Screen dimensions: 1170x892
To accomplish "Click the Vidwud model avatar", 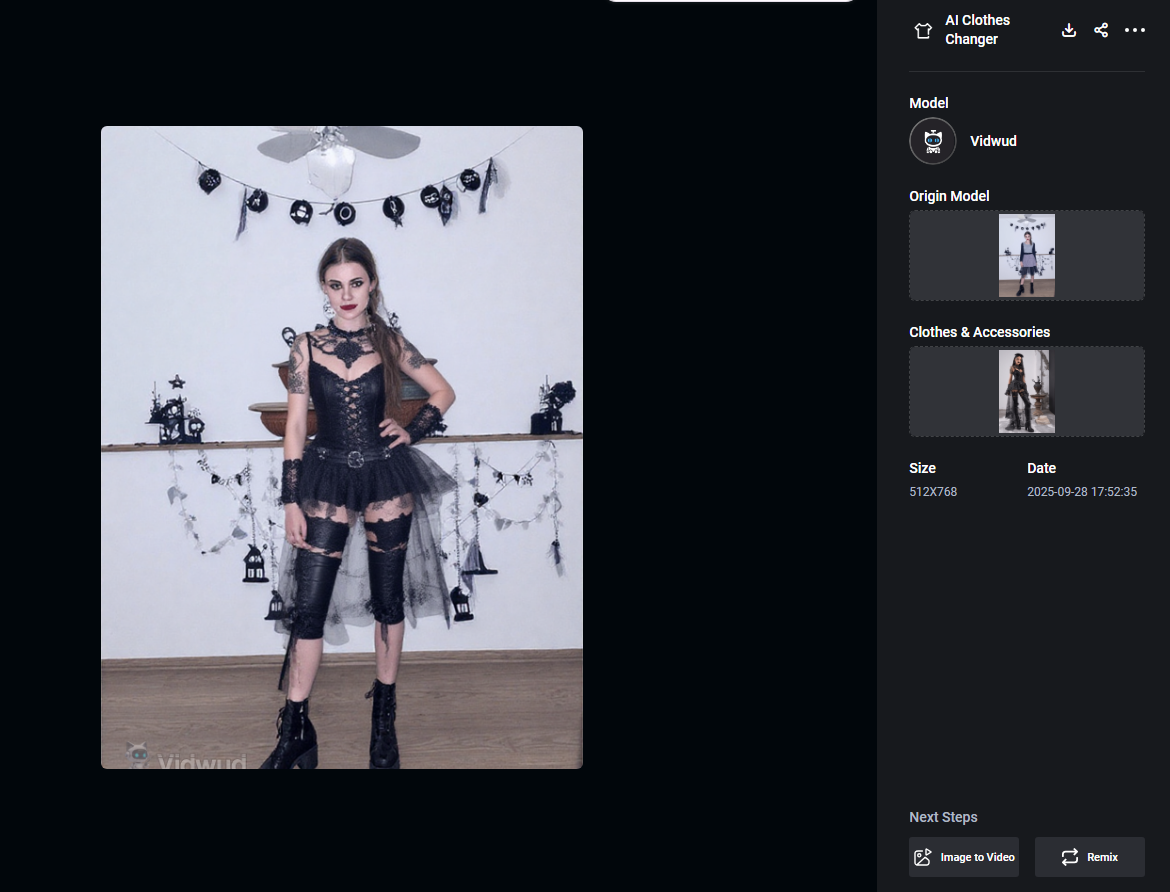I will 932,141.
